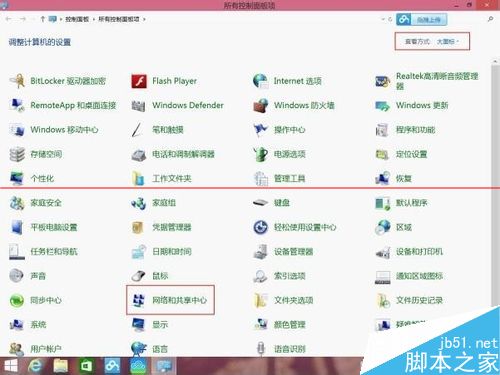Click the 文件历史记录 link

419,300
